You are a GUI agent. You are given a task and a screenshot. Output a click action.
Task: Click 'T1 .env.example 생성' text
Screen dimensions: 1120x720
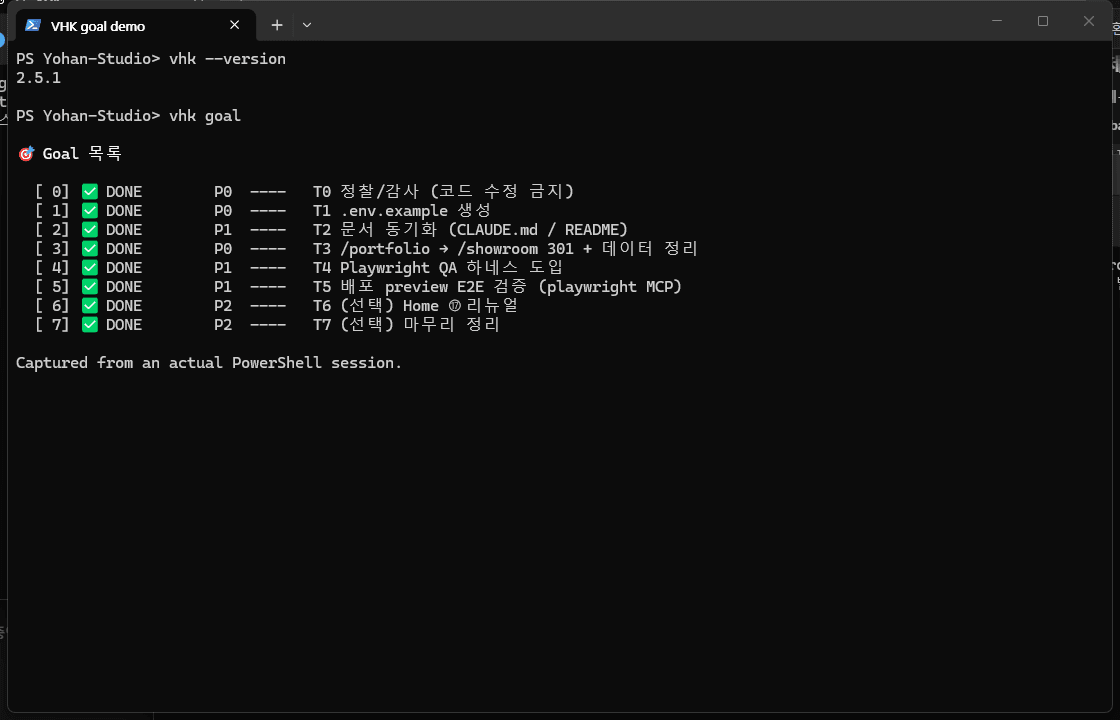[x=402, y=211]
